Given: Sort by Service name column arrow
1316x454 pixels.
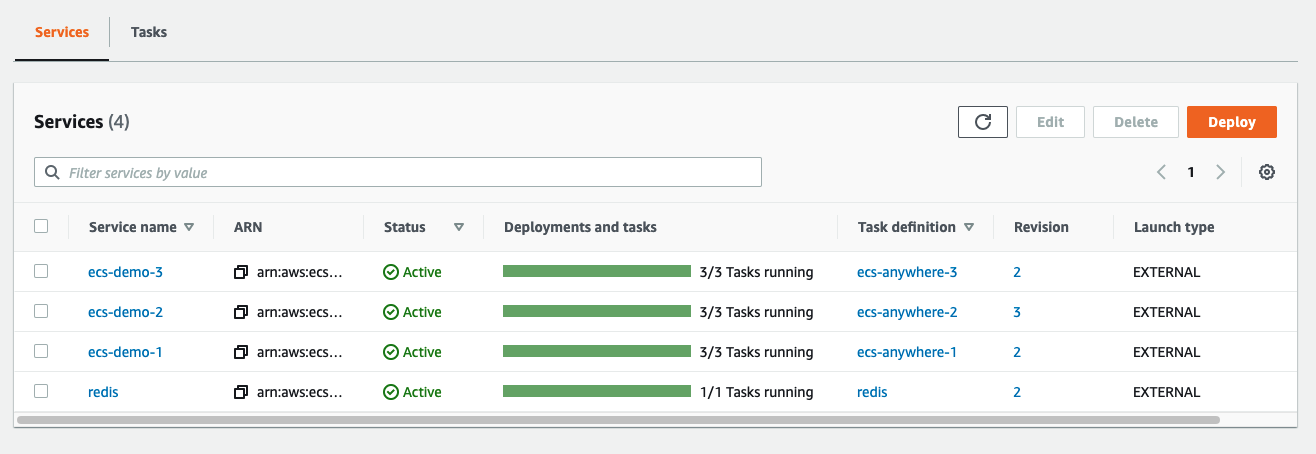Looking at the screenshot, I should click(189, 227).
